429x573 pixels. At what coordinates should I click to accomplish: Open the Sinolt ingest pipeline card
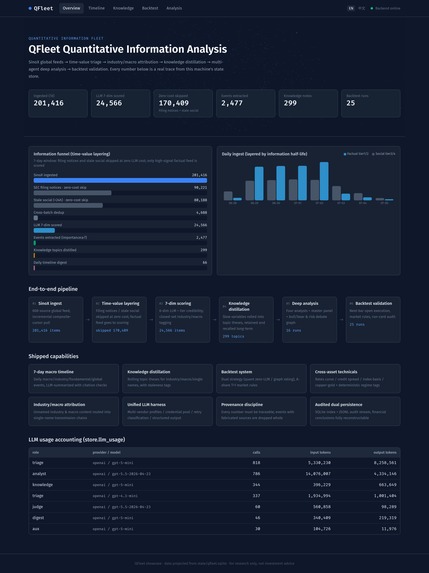pyautogui.click(x=56, y=319)
